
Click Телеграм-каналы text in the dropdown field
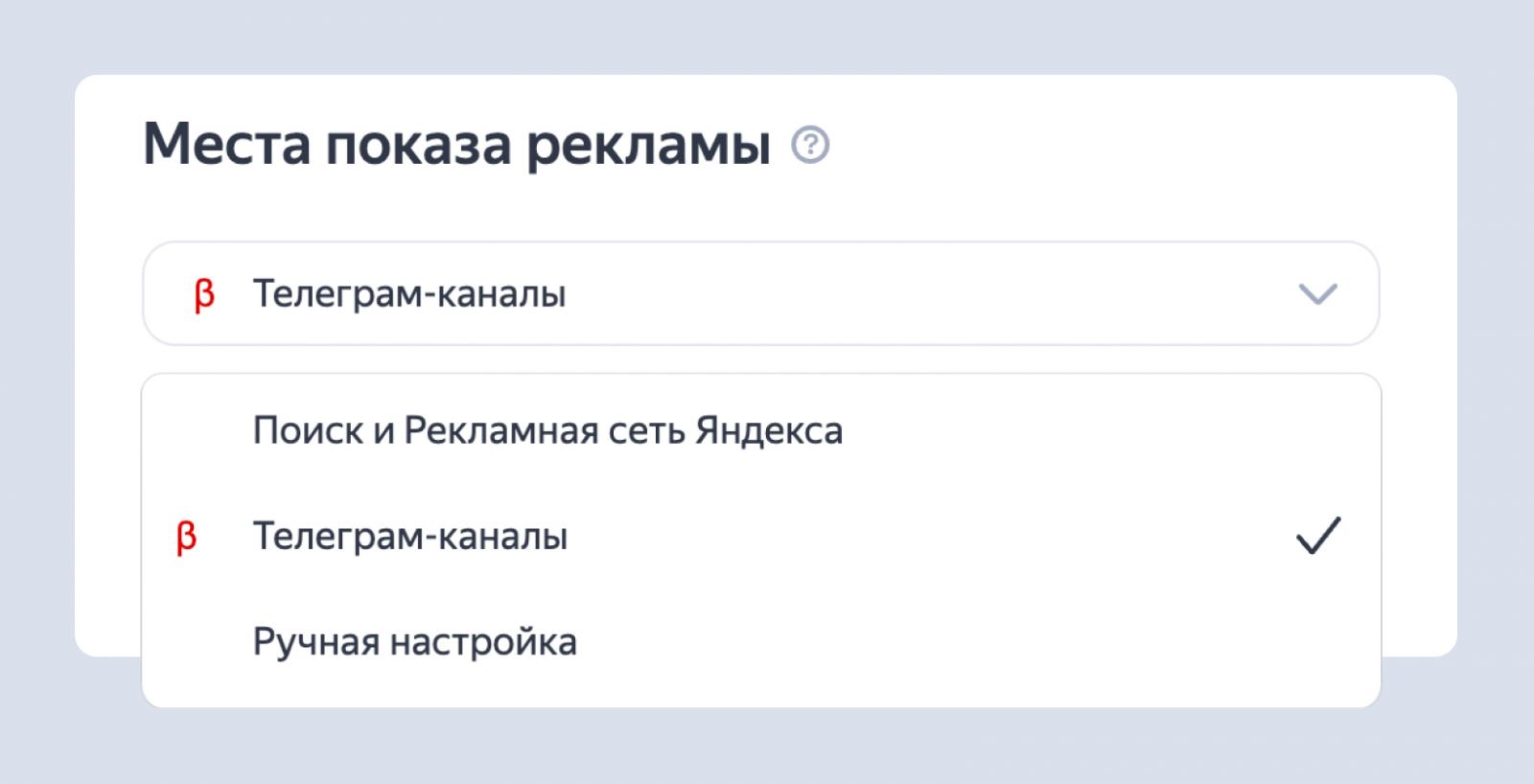(409, 293)
